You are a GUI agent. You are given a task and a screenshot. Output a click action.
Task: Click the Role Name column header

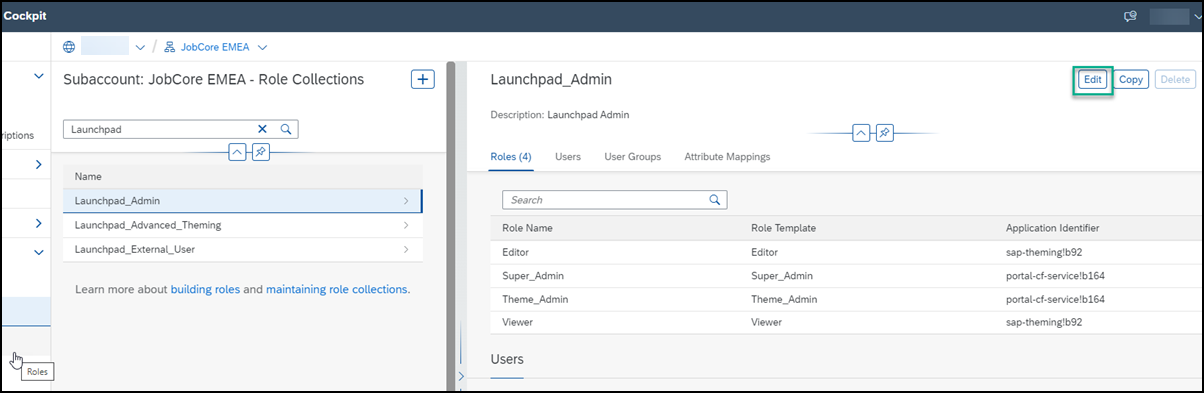[x=527, y=228]
